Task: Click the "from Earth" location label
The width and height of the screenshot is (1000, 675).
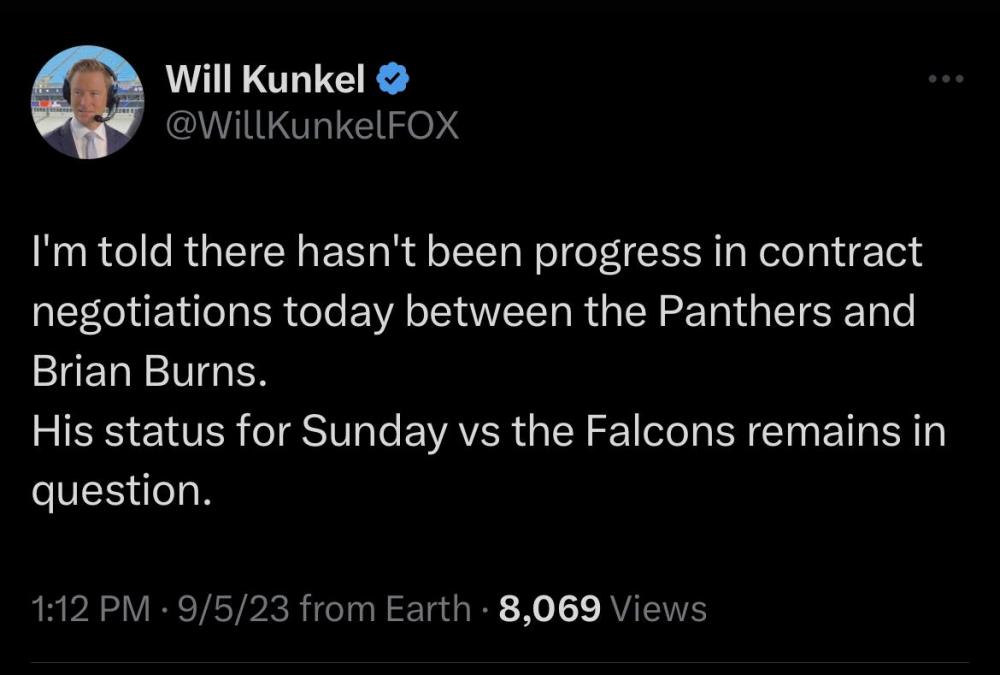Action: (385, 608)
